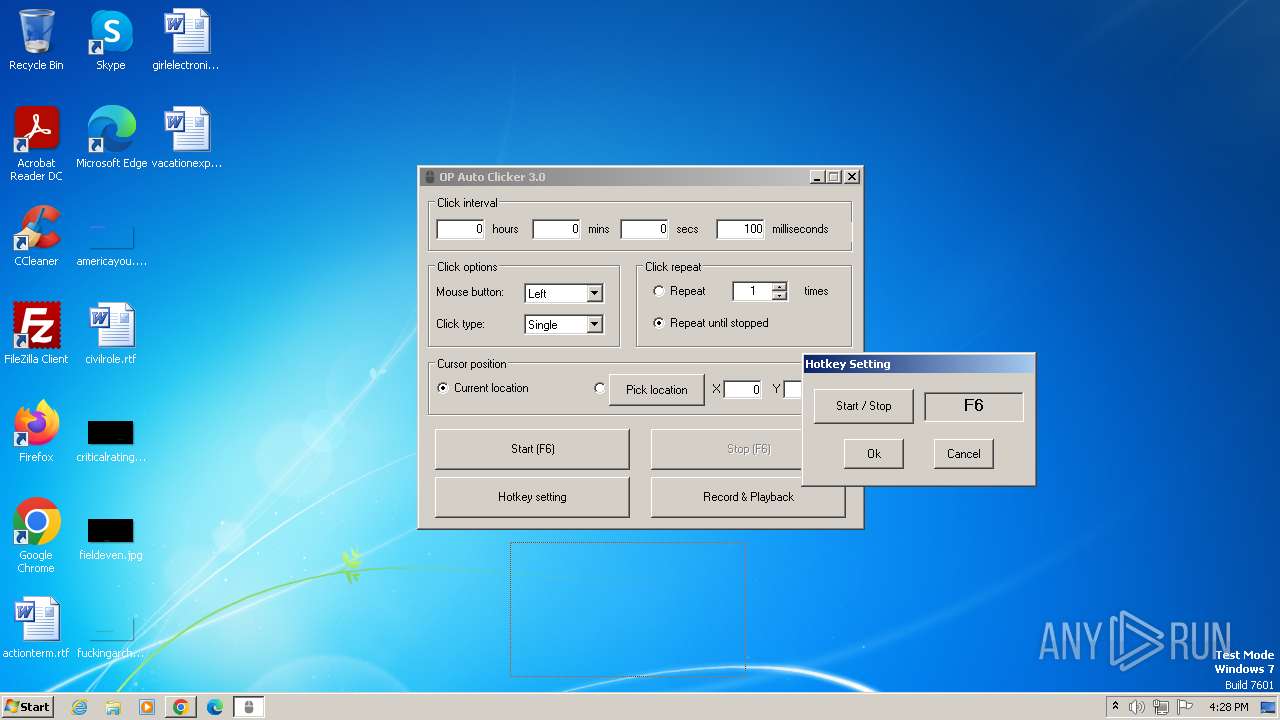Focus the mins interval field
This screenshot has width=1280, height=720.
pos(556,229)
